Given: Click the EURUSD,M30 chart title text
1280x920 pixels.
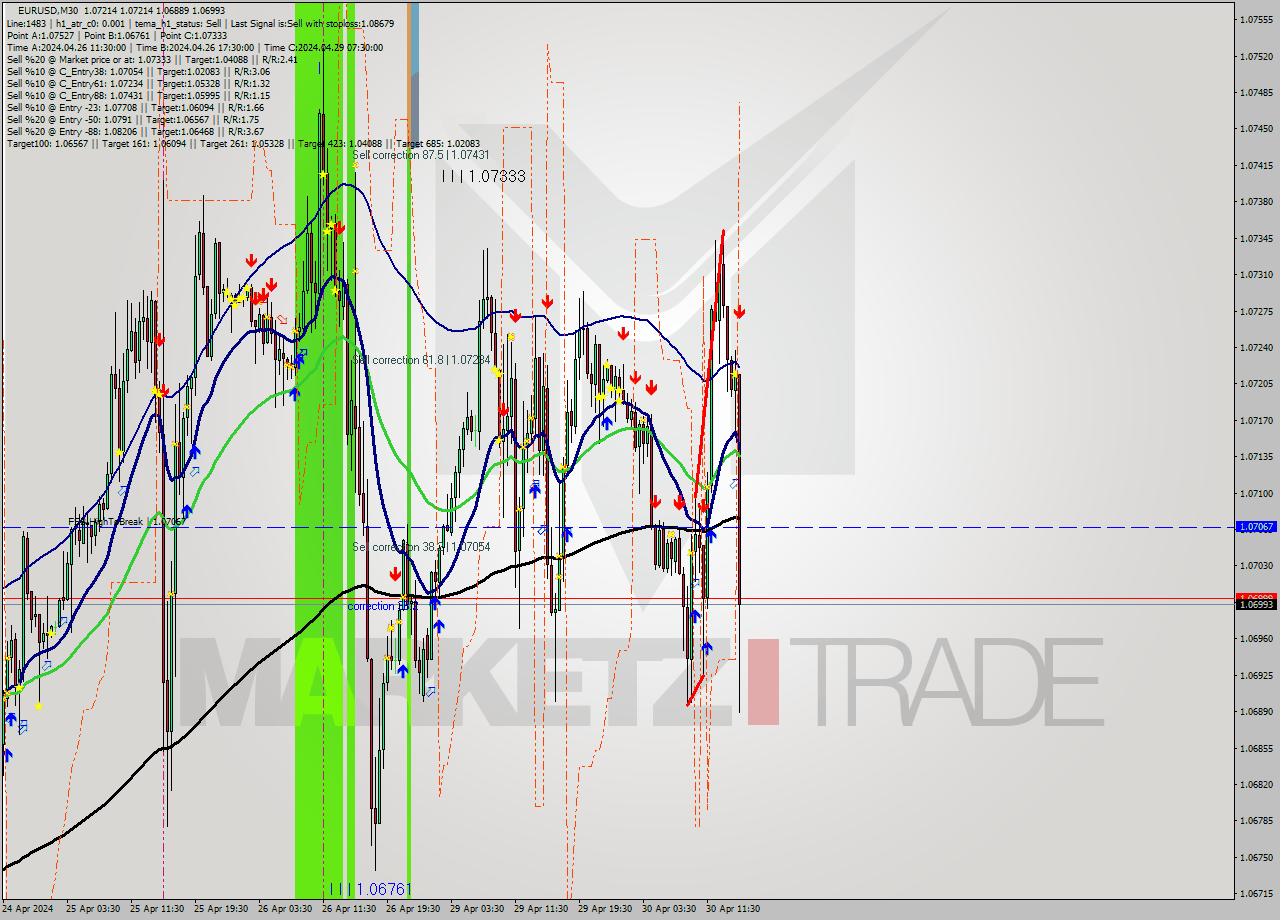Looking at the screenshot, I should point(47,10).
